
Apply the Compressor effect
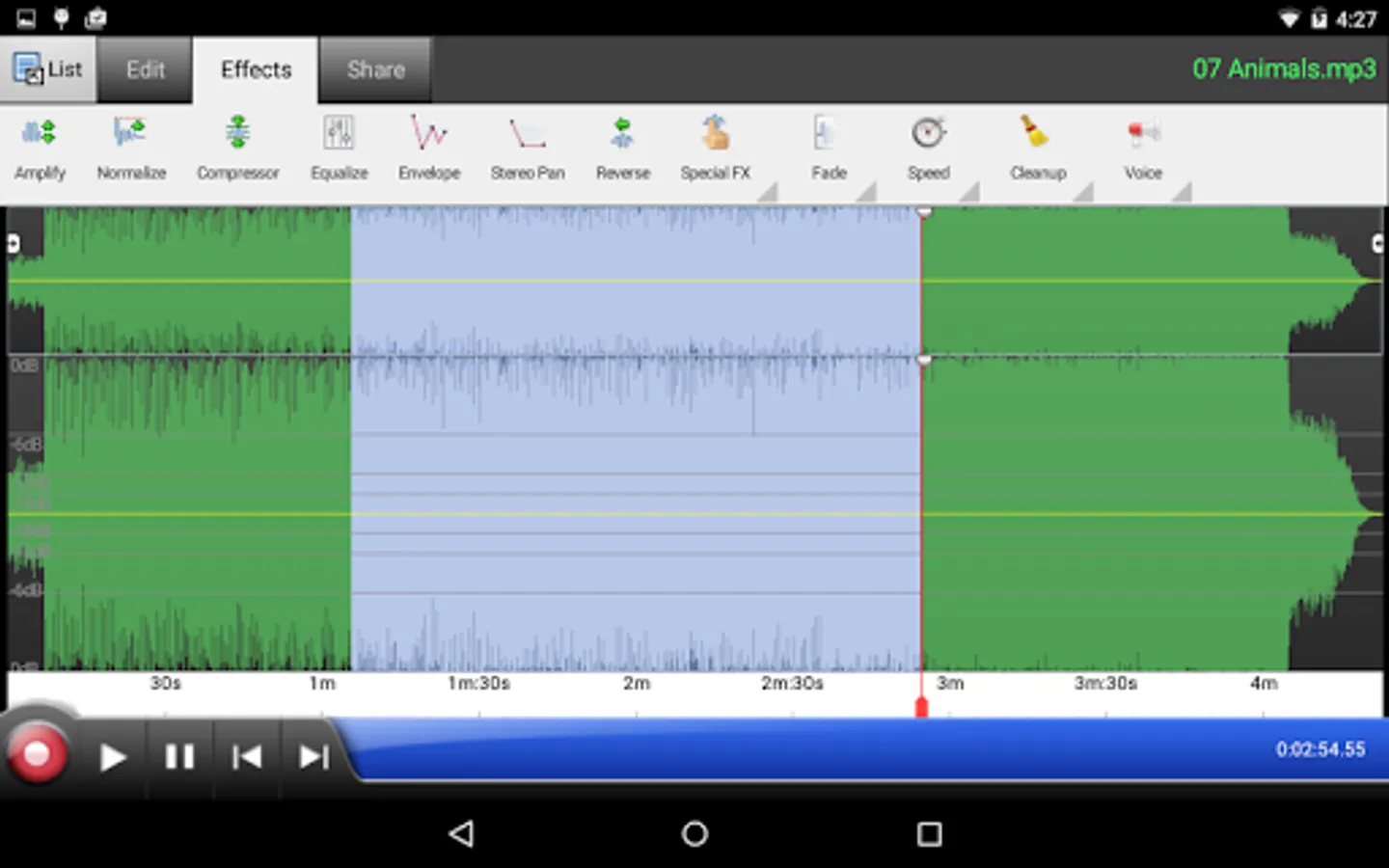238,147
